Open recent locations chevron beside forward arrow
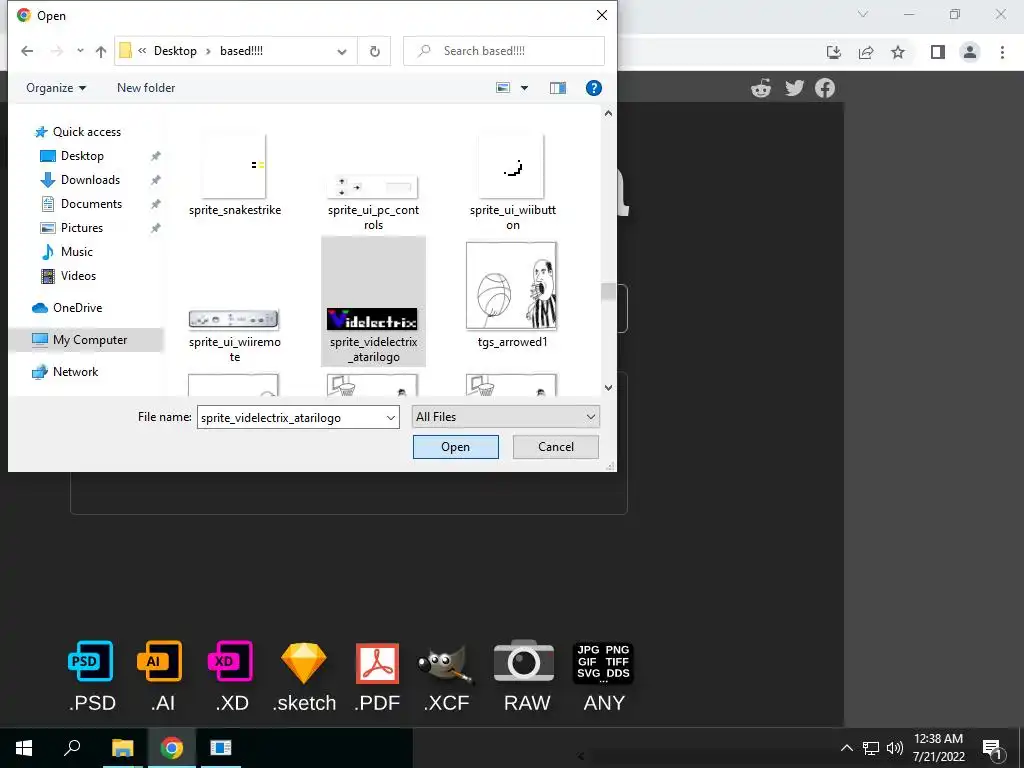The width and height of the screenshot is (1024, 768). [x=80, y=51]
